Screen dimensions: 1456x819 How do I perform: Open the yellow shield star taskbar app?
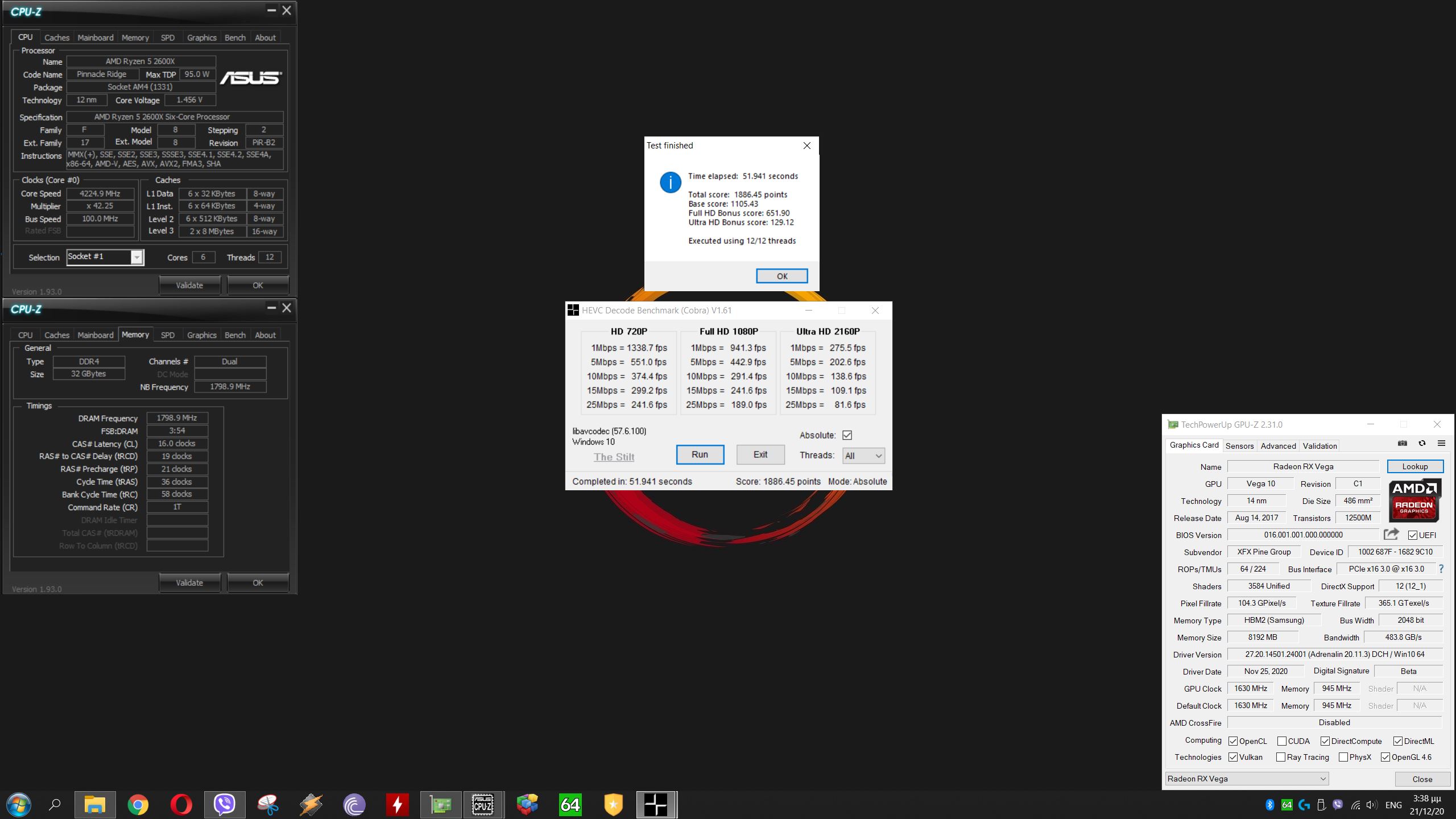[x=614, y=805]
